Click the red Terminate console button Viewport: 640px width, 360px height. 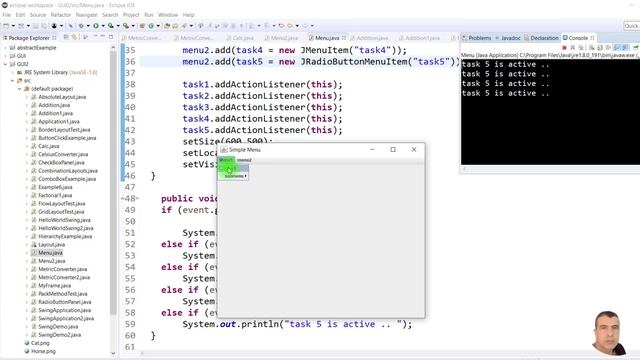pyautogui.click(x=564, y=48)
